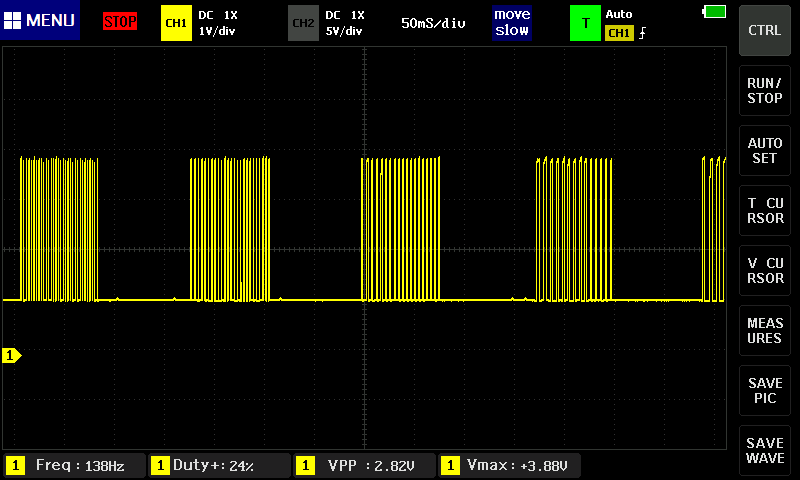The width and height of the screenshot is (800, 480).
Task: Tap the yellow 1 badge beside Freq
Action: (x=15, y=465)
